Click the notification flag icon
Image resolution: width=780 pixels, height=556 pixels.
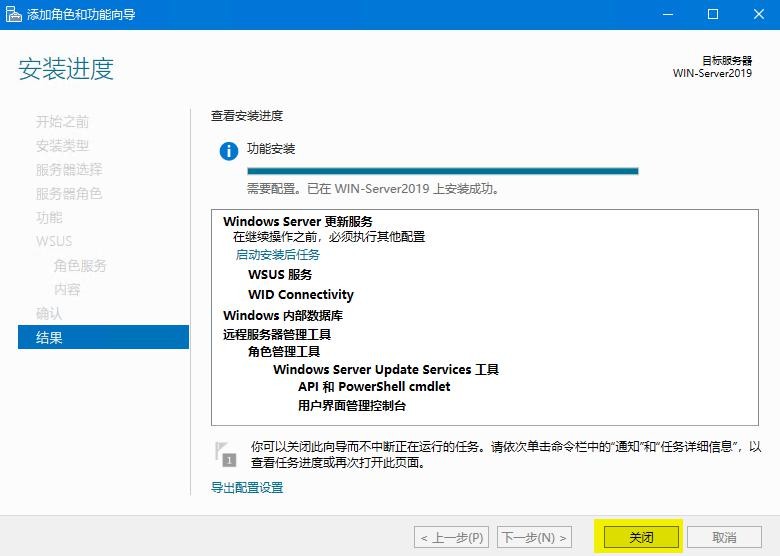coord(228,453)
